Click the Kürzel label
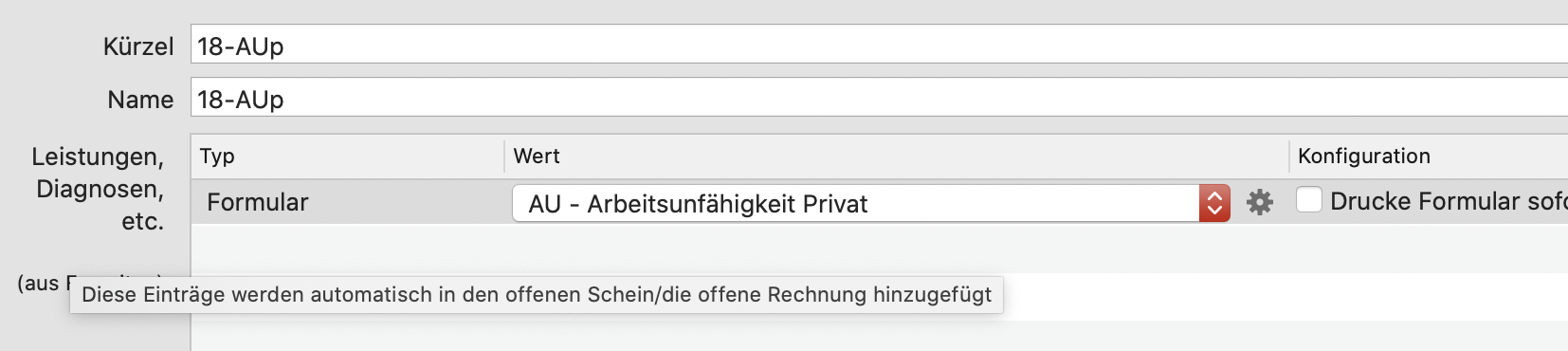1568x351 pixels. 138,46
